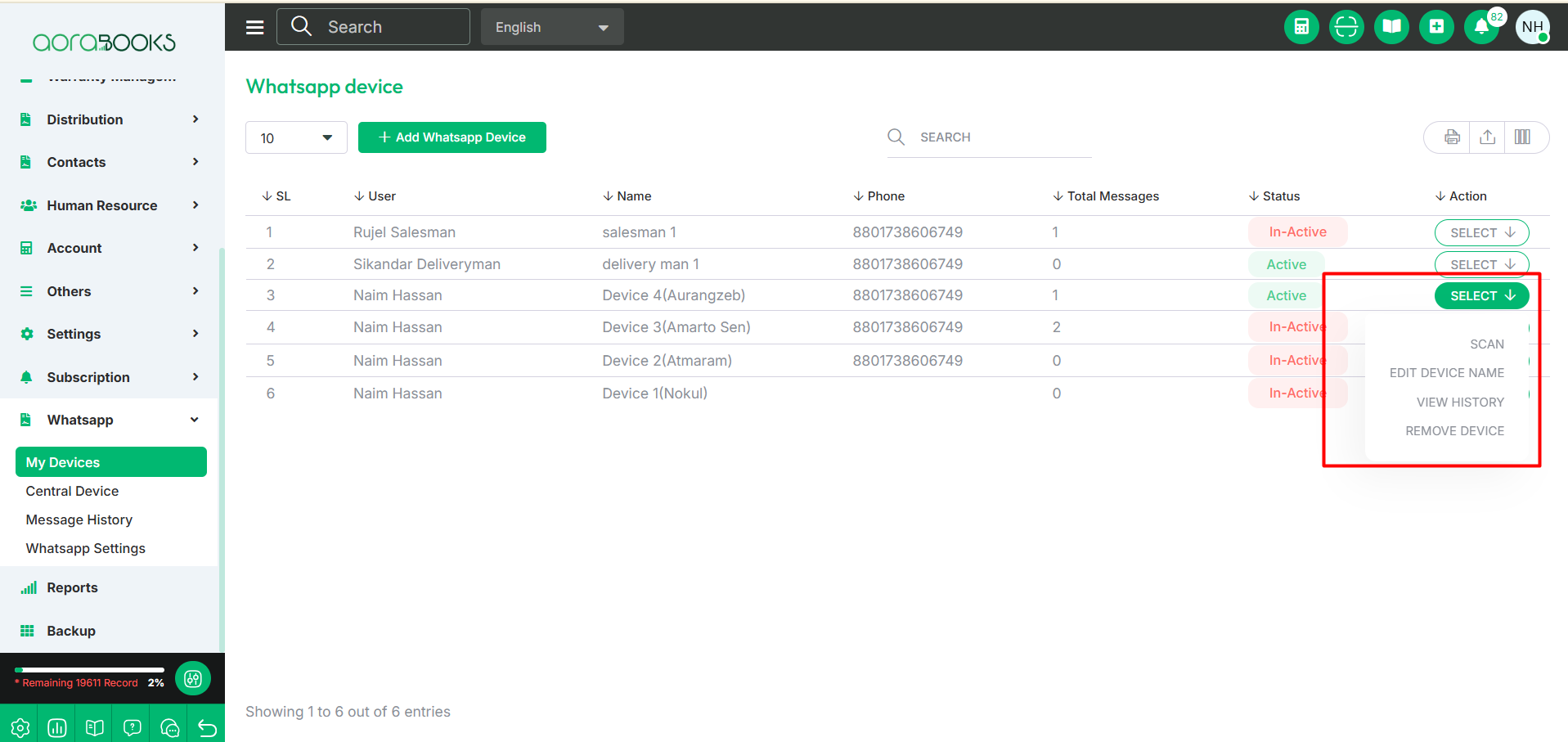This screenshot has width=1568, height=742.
Task: Click the support headset icon in bottom bar
Action: (170, 727)
